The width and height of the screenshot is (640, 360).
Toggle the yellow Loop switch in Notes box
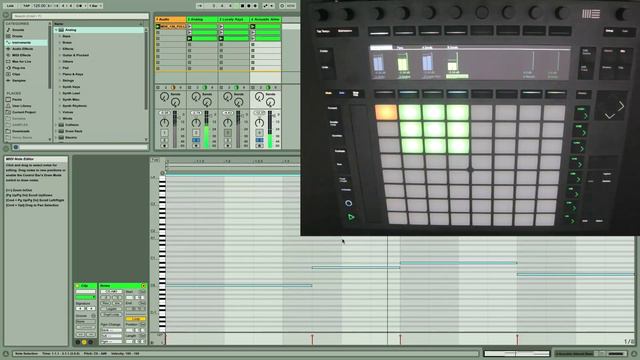135,319
